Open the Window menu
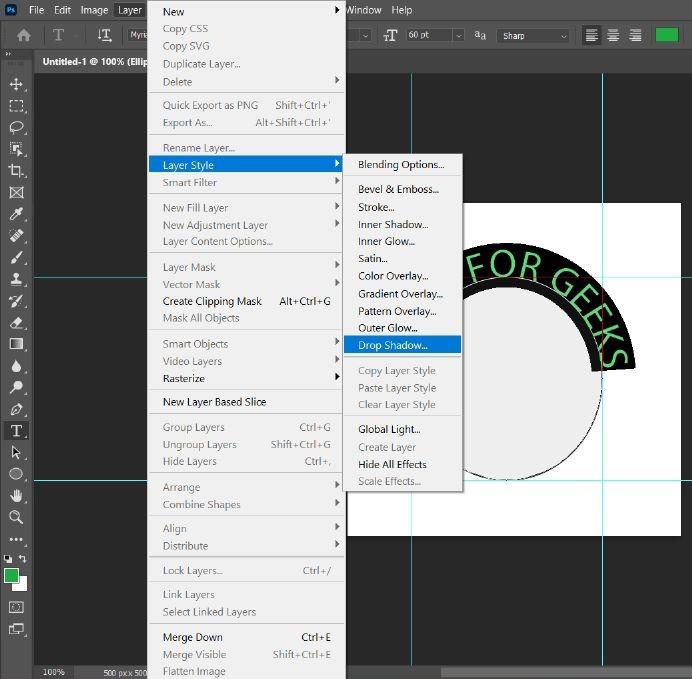Screen dimensions: 692x679 pos(363,10)
